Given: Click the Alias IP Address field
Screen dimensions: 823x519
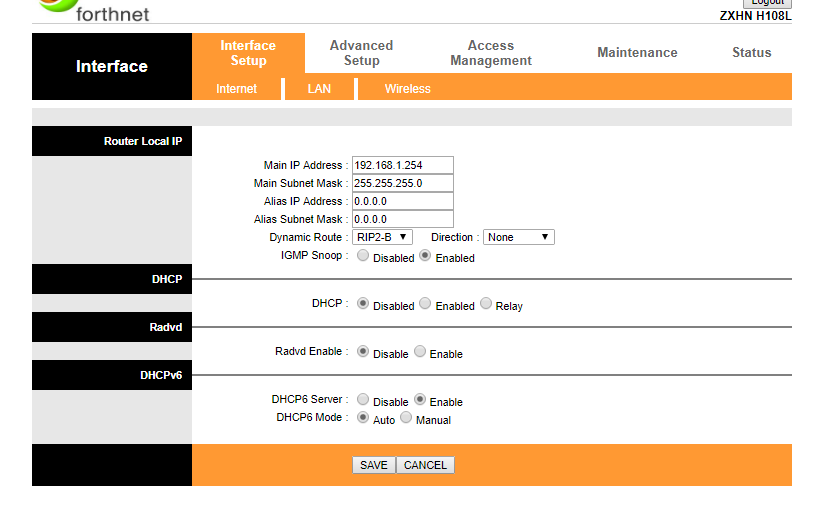Looking at the screenshot, I should point(403,201).
